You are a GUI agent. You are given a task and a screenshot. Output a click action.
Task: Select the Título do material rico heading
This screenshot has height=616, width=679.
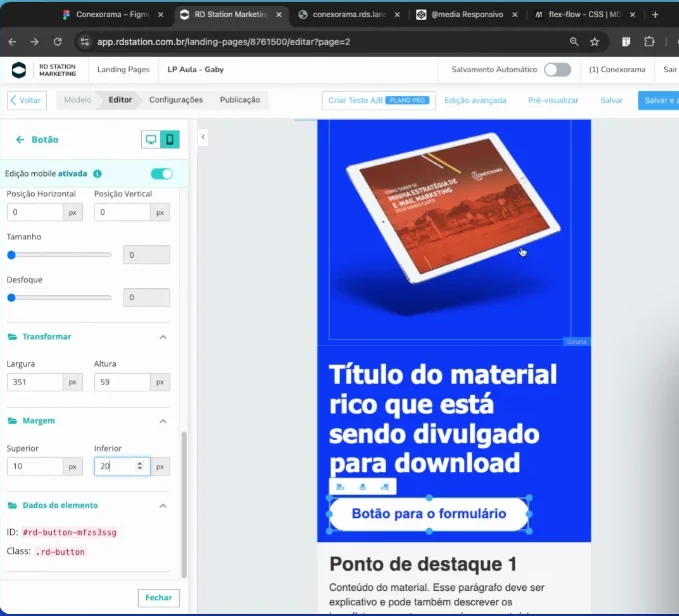[x=443, y=419]
